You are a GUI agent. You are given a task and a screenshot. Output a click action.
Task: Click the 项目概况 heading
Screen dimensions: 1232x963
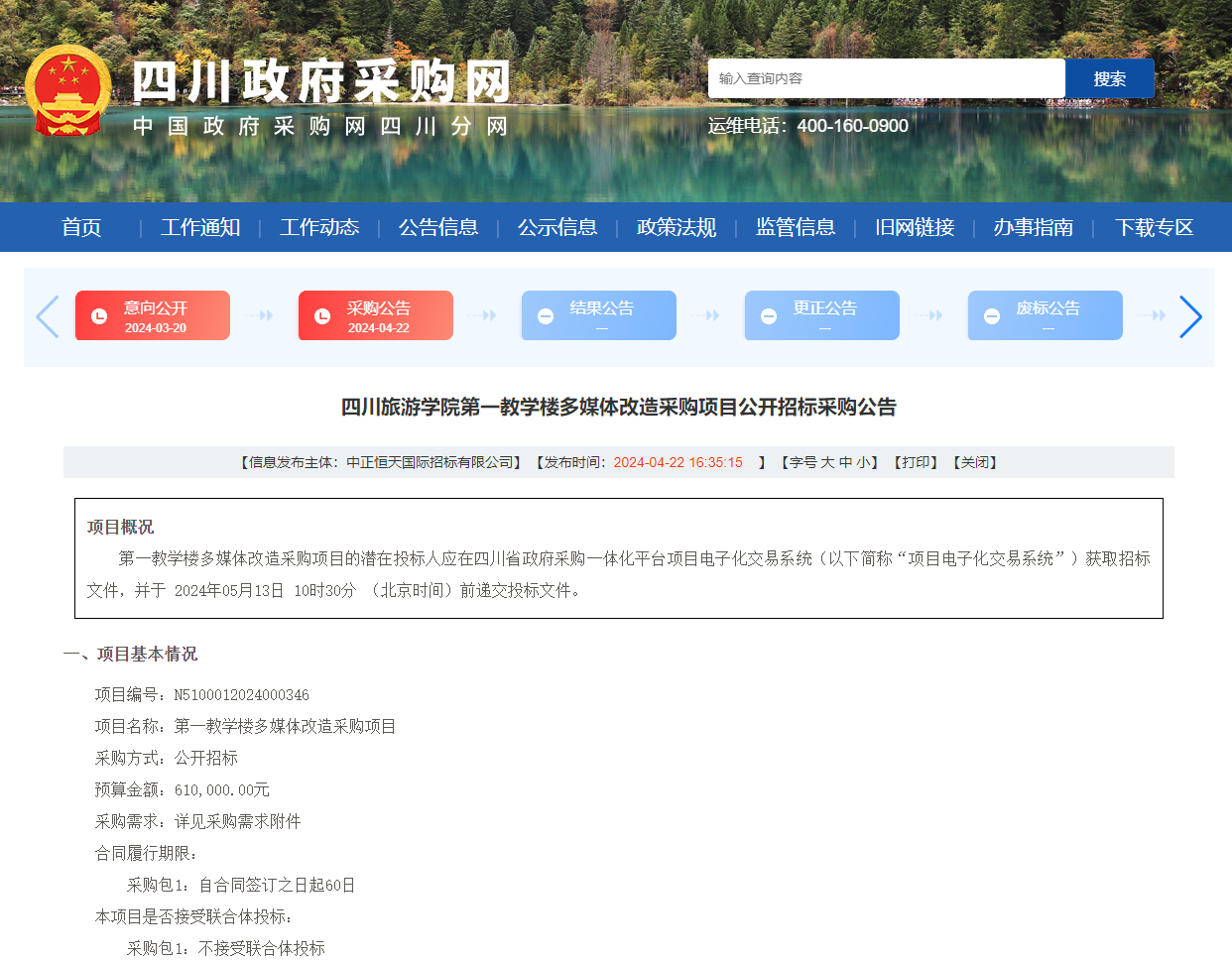point(121,528)
